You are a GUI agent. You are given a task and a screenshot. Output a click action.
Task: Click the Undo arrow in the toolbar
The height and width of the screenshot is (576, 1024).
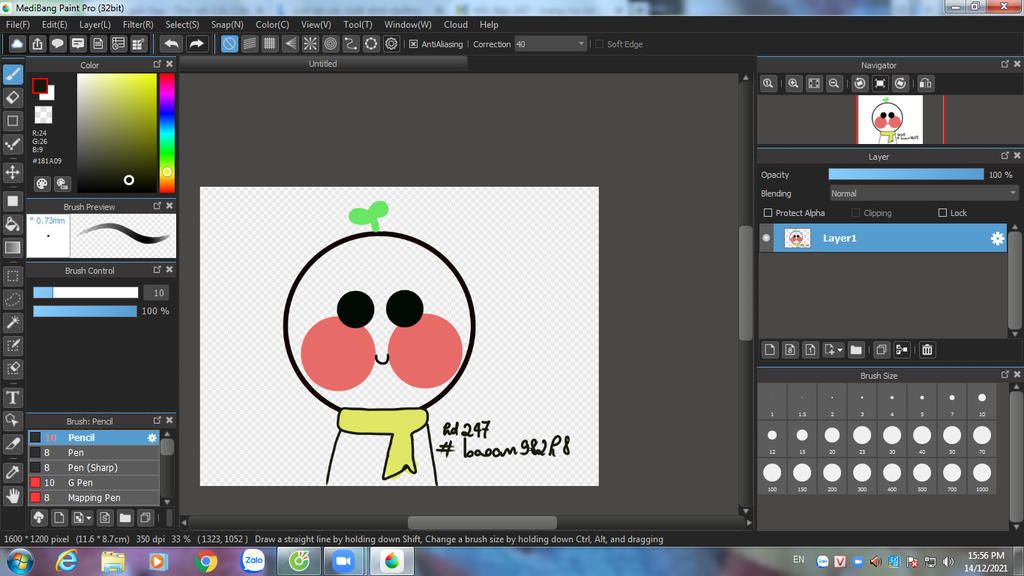pyautogui.click(x=171, y=44)
